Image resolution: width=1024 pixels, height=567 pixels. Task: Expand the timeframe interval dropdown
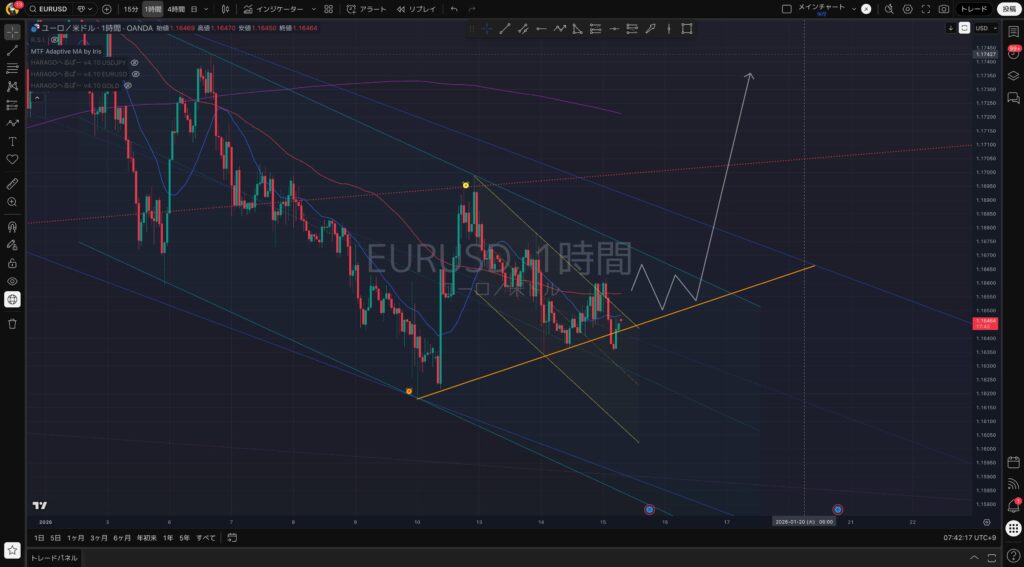206,9
